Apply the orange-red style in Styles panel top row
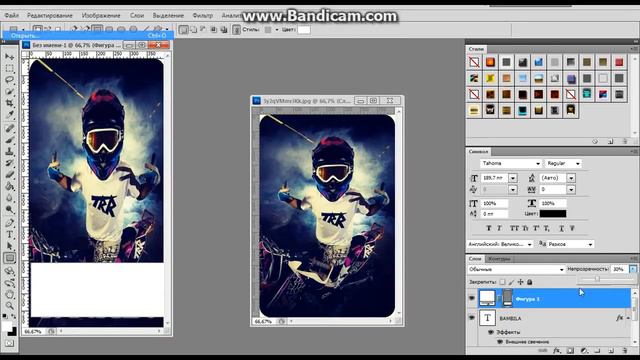 [490, 62]
